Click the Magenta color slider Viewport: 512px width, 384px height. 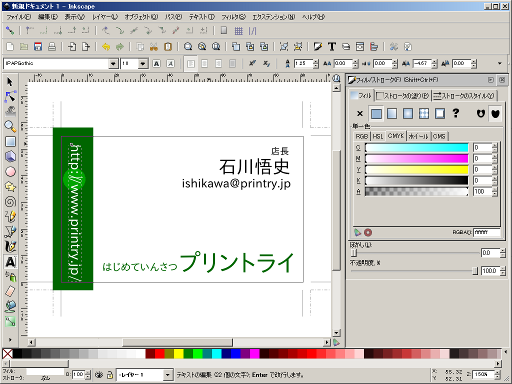(x=417, y=159)
